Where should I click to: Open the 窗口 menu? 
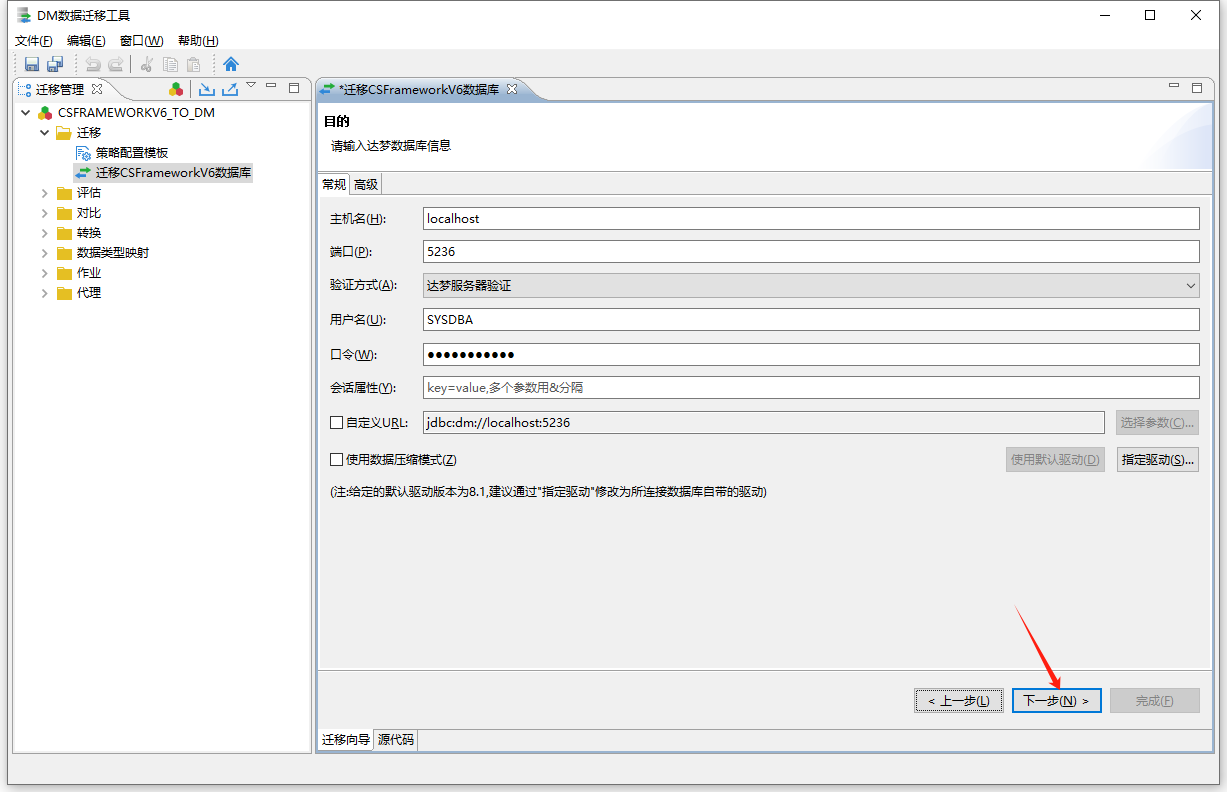click(x=141, y=41)
